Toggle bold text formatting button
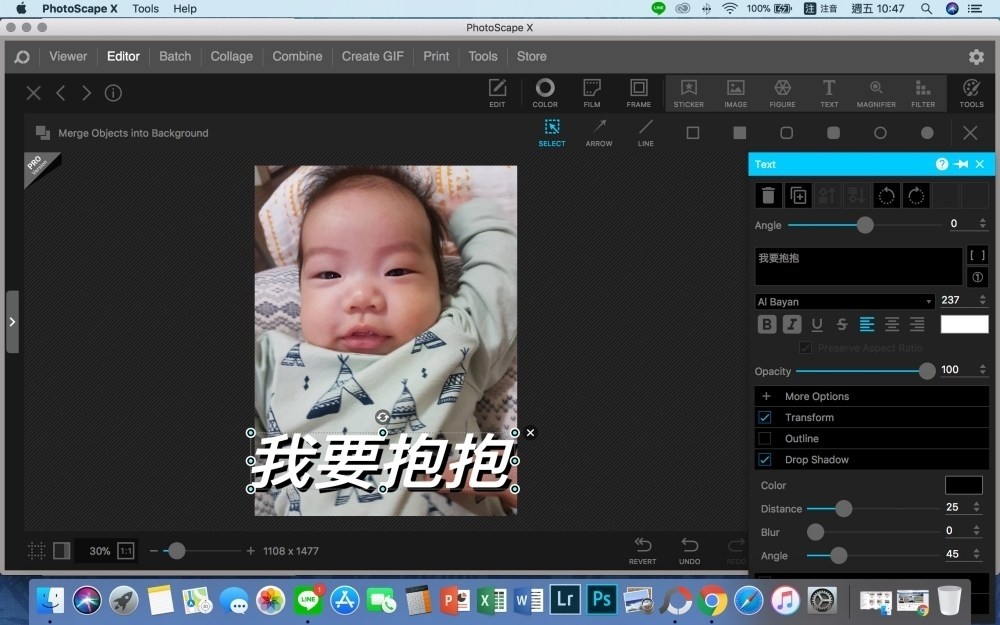 767,324
